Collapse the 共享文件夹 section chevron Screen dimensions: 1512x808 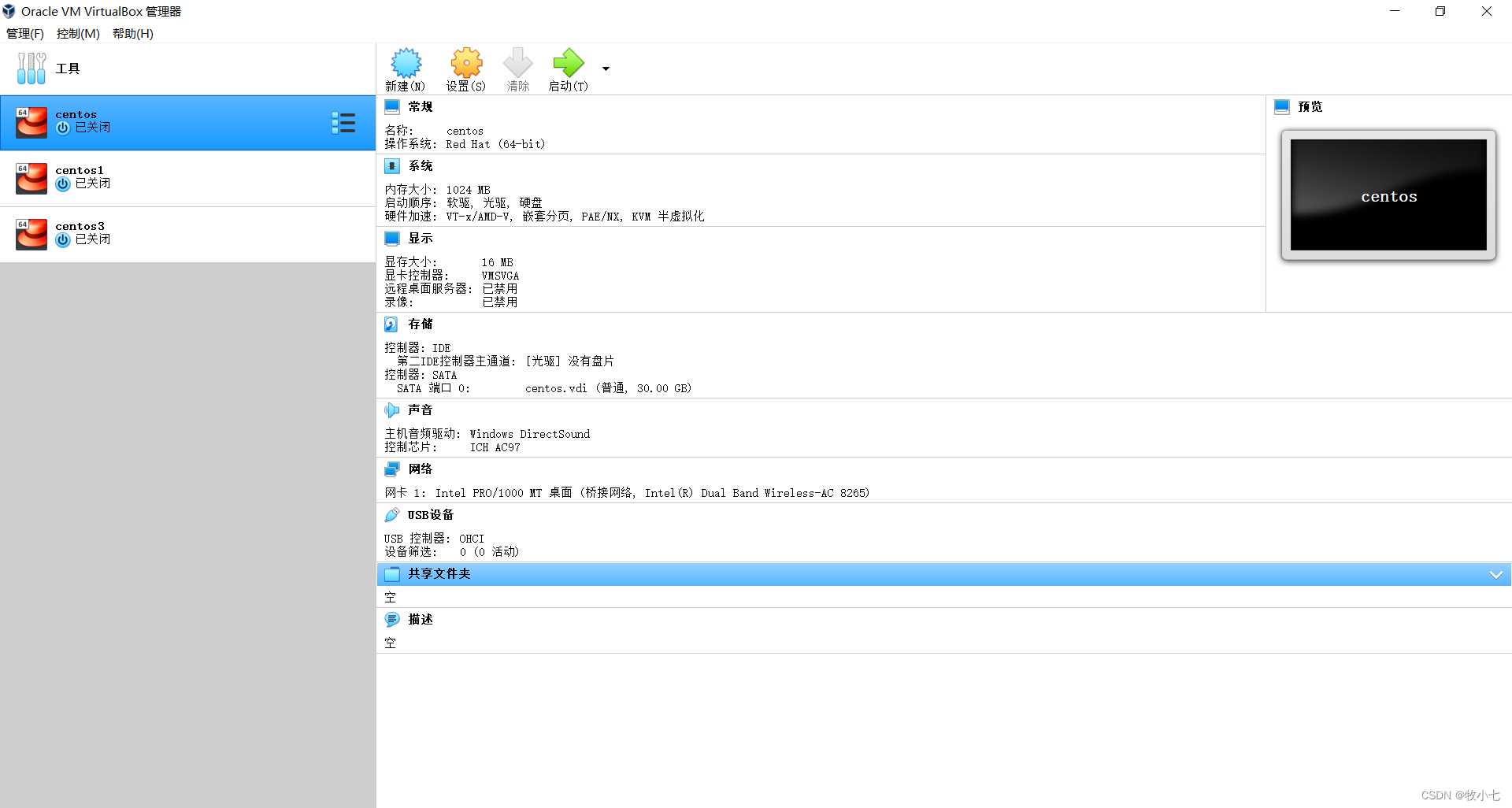(x=1496, y=574)
